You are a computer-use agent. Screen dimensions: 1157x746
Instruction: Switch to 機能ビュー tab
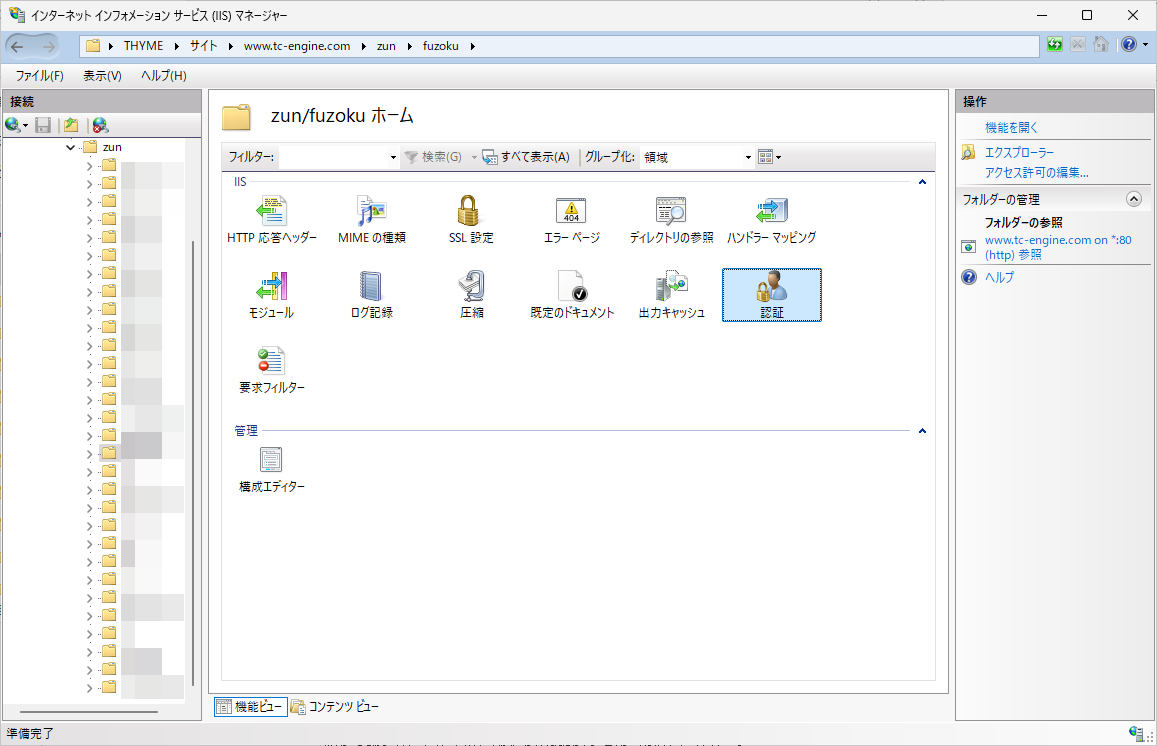(x=251, y=707)
